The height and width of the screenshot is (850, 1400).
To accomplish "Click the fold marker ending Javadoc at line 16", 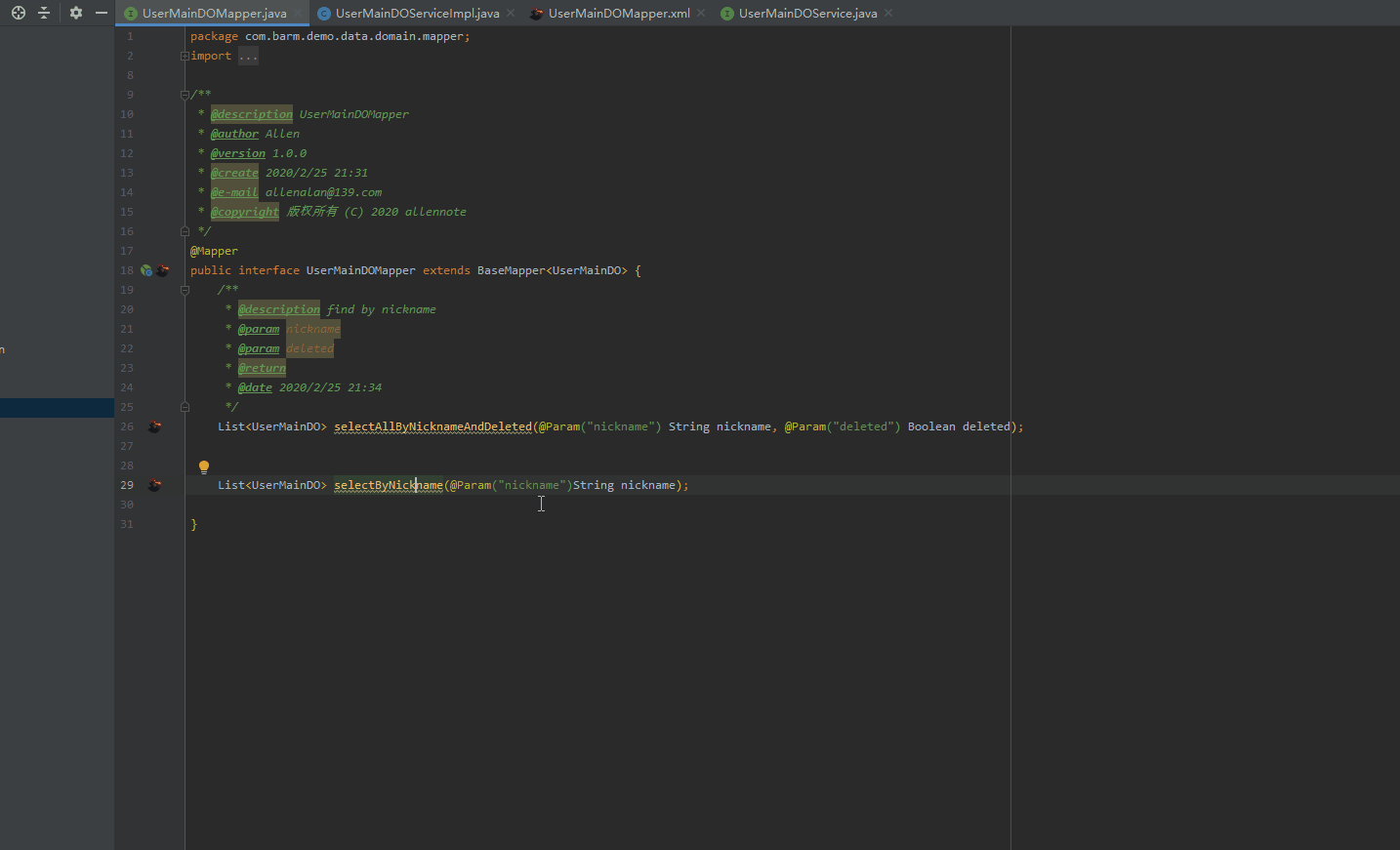I will click(x=185, y=231).
